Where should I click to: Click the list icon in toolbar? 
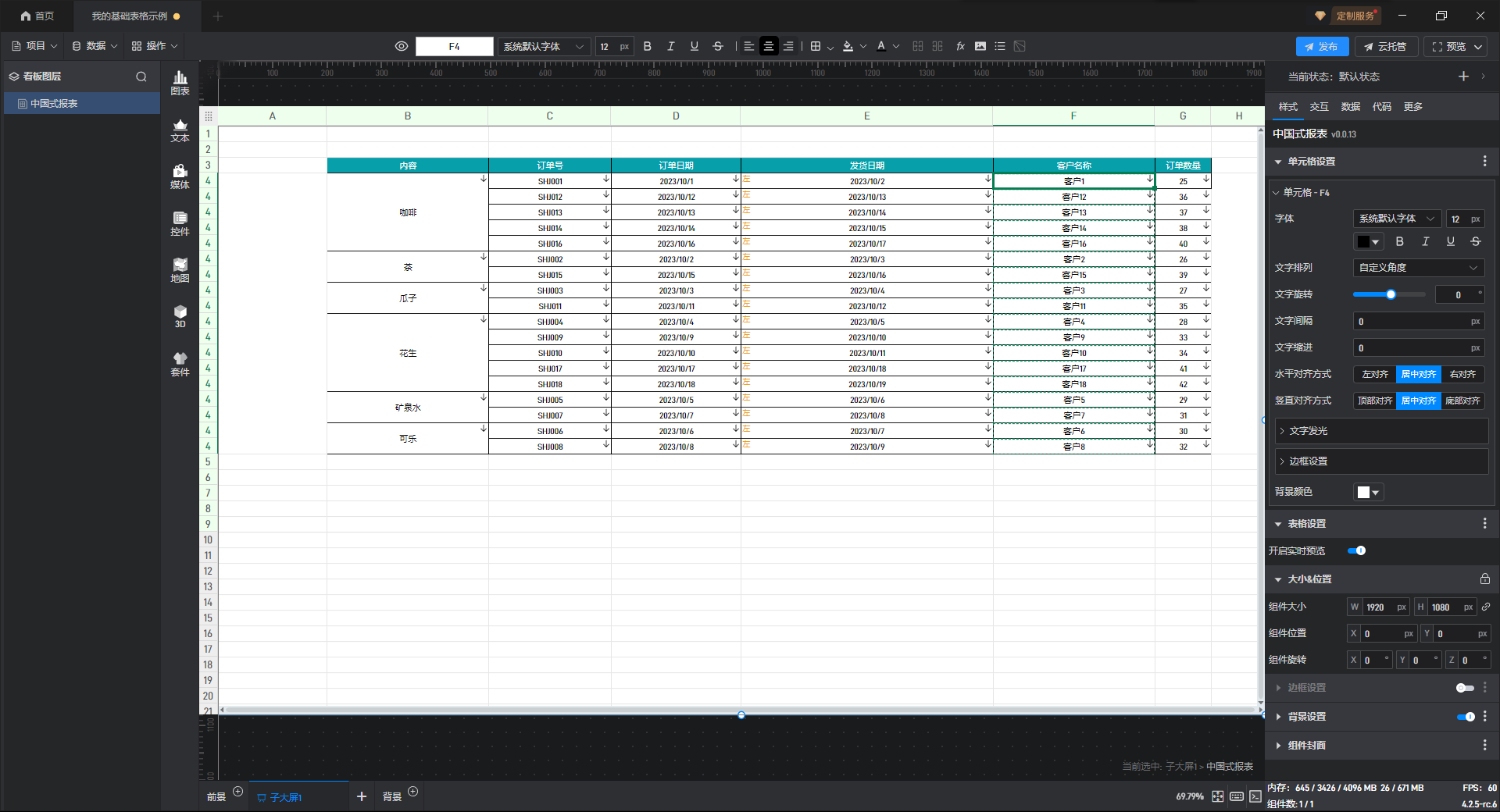[1000, 46]
